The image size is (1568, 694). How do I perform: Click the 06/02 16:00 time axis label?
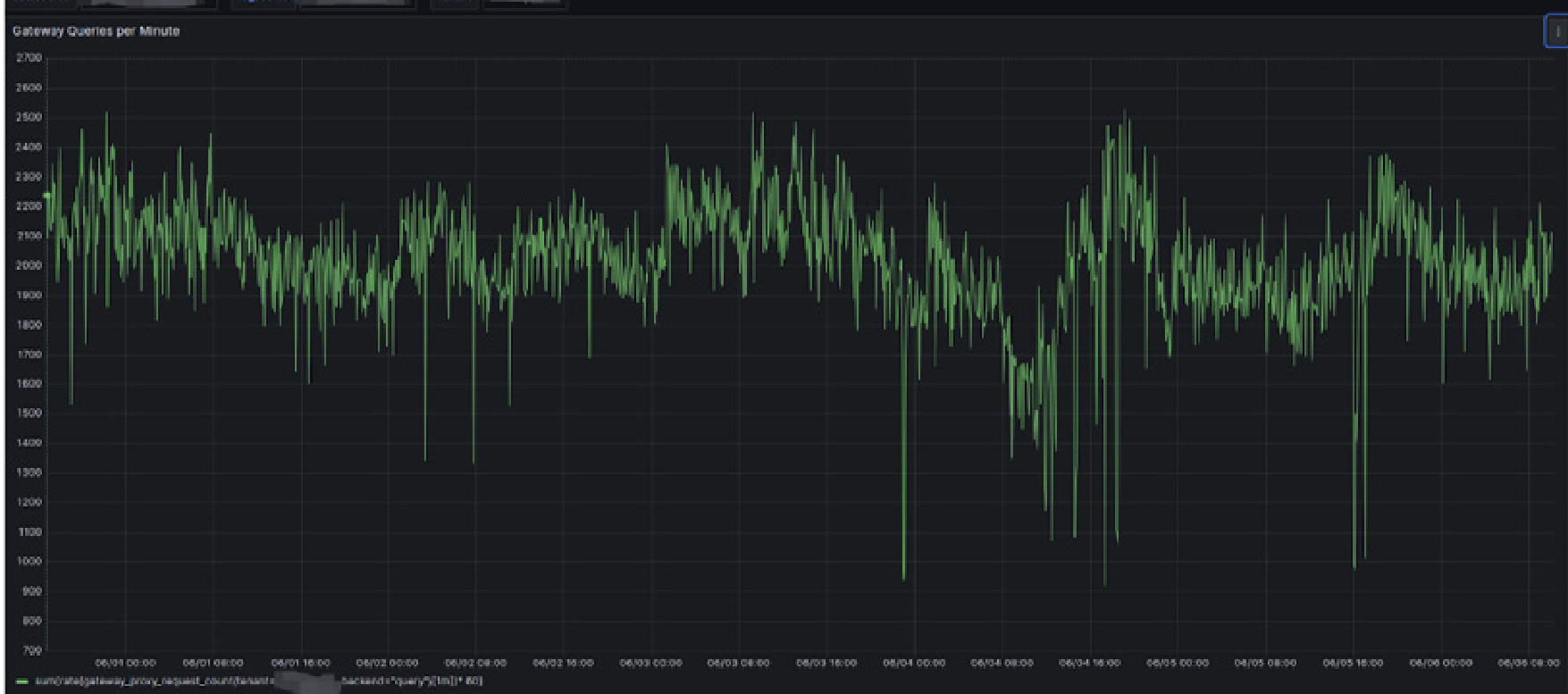point(563,663)
